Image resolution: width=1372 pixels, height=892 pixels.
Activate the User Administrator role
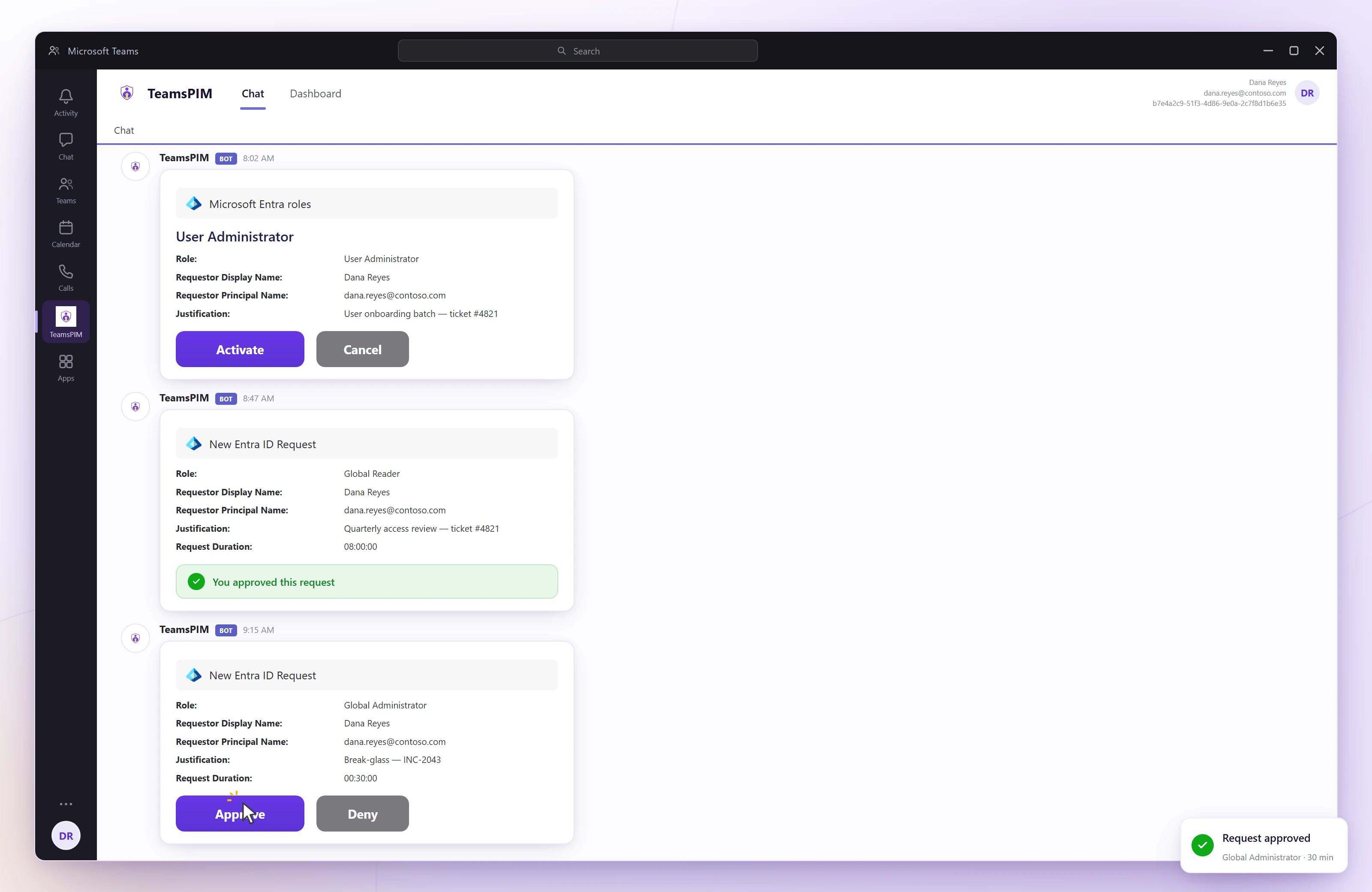click(240, 349)
